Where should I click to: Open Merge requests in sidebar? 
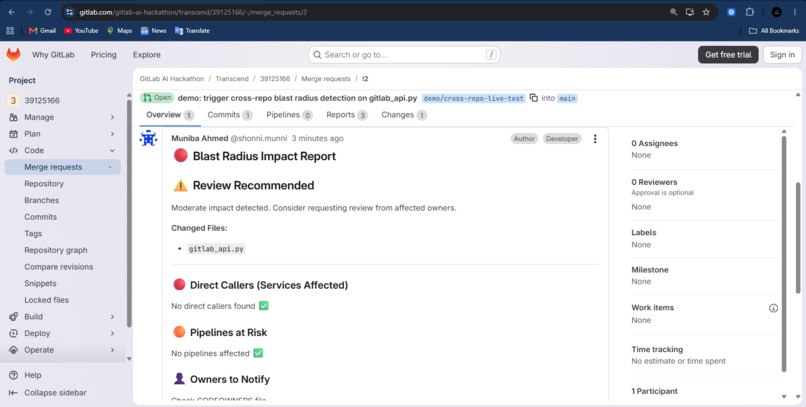pyautogui.click(x=63, y=167)
